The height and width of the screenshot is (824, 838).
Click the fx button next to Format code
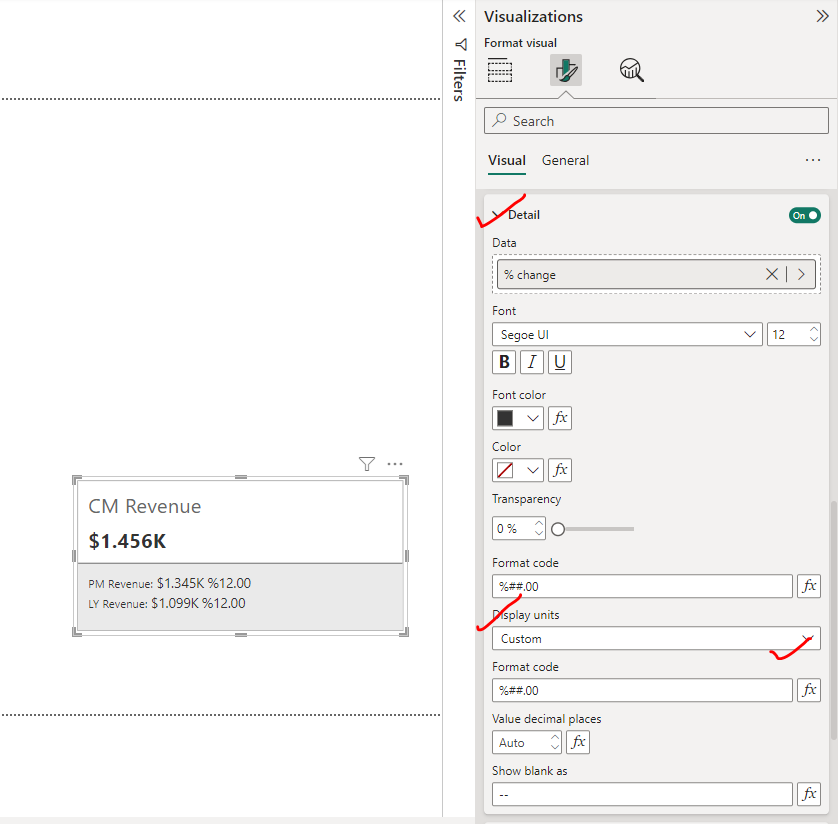point(809,586)
